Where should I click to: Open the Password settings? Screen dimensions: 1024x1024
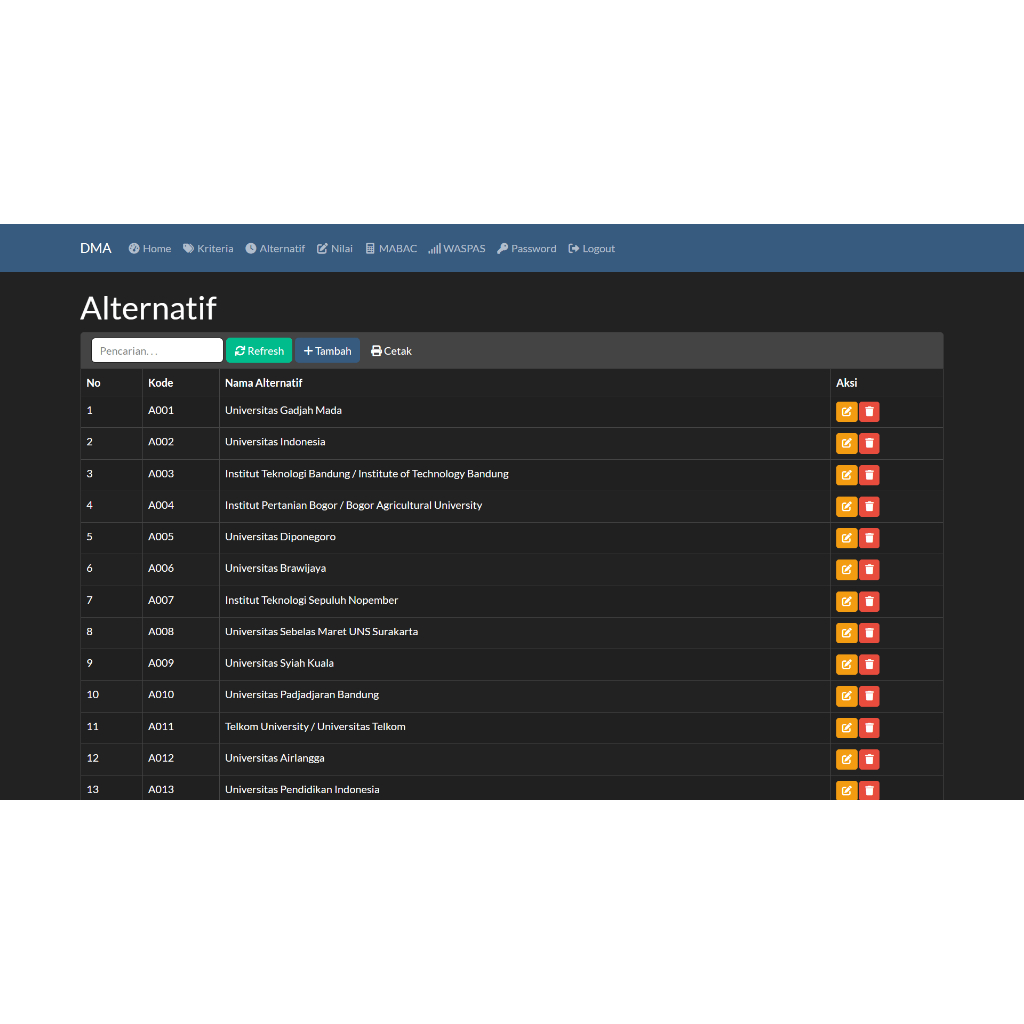tap(526, 248)
